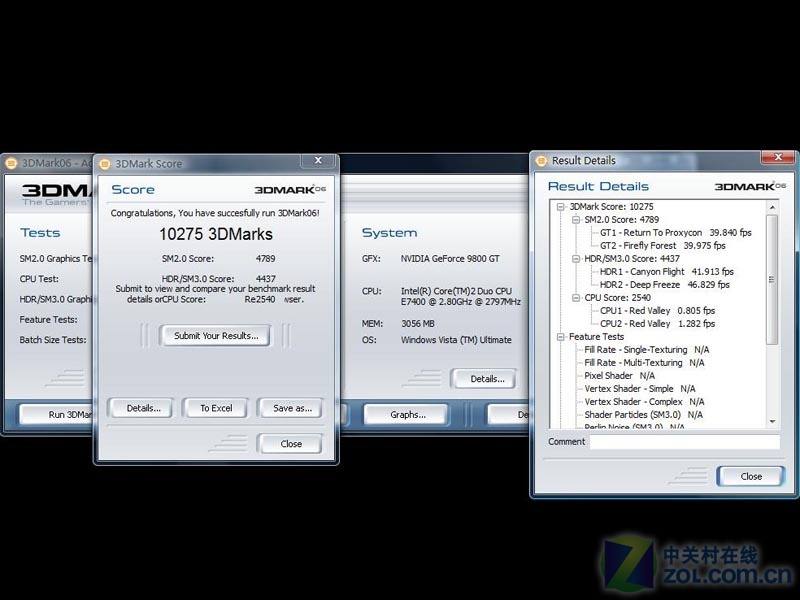Select CPU2 - Red Valley row
Image resolution: width=800 pixels, height=600 pixels.
point(657,323)
